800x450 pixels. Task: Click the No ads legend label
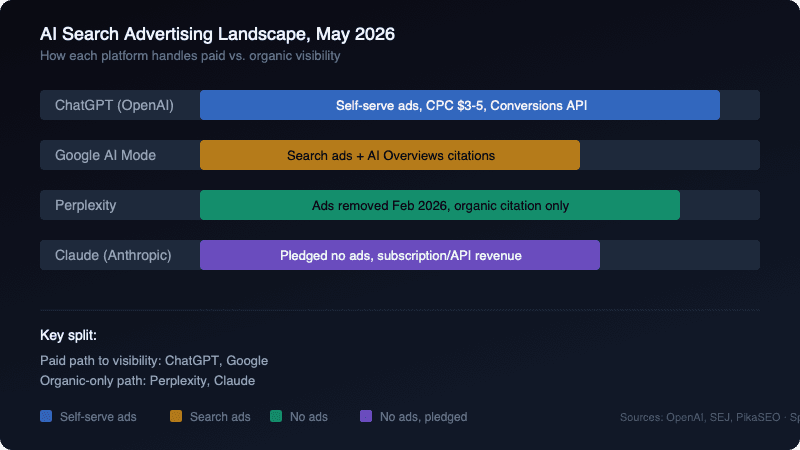click(x=309, y=417)
